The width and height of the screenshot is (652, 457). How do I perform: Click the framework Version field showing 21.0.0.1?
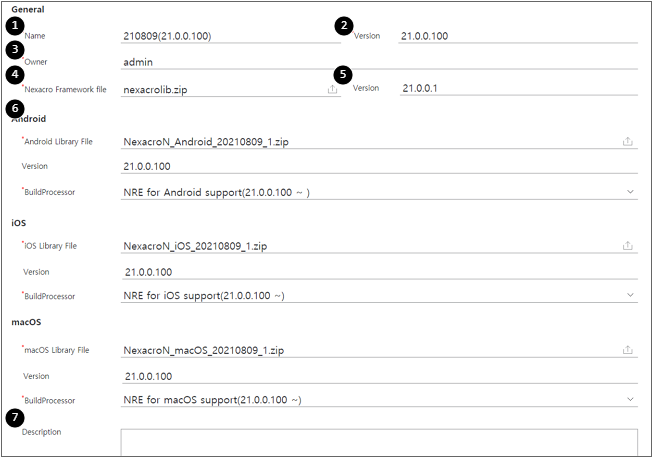pos(515,88)
